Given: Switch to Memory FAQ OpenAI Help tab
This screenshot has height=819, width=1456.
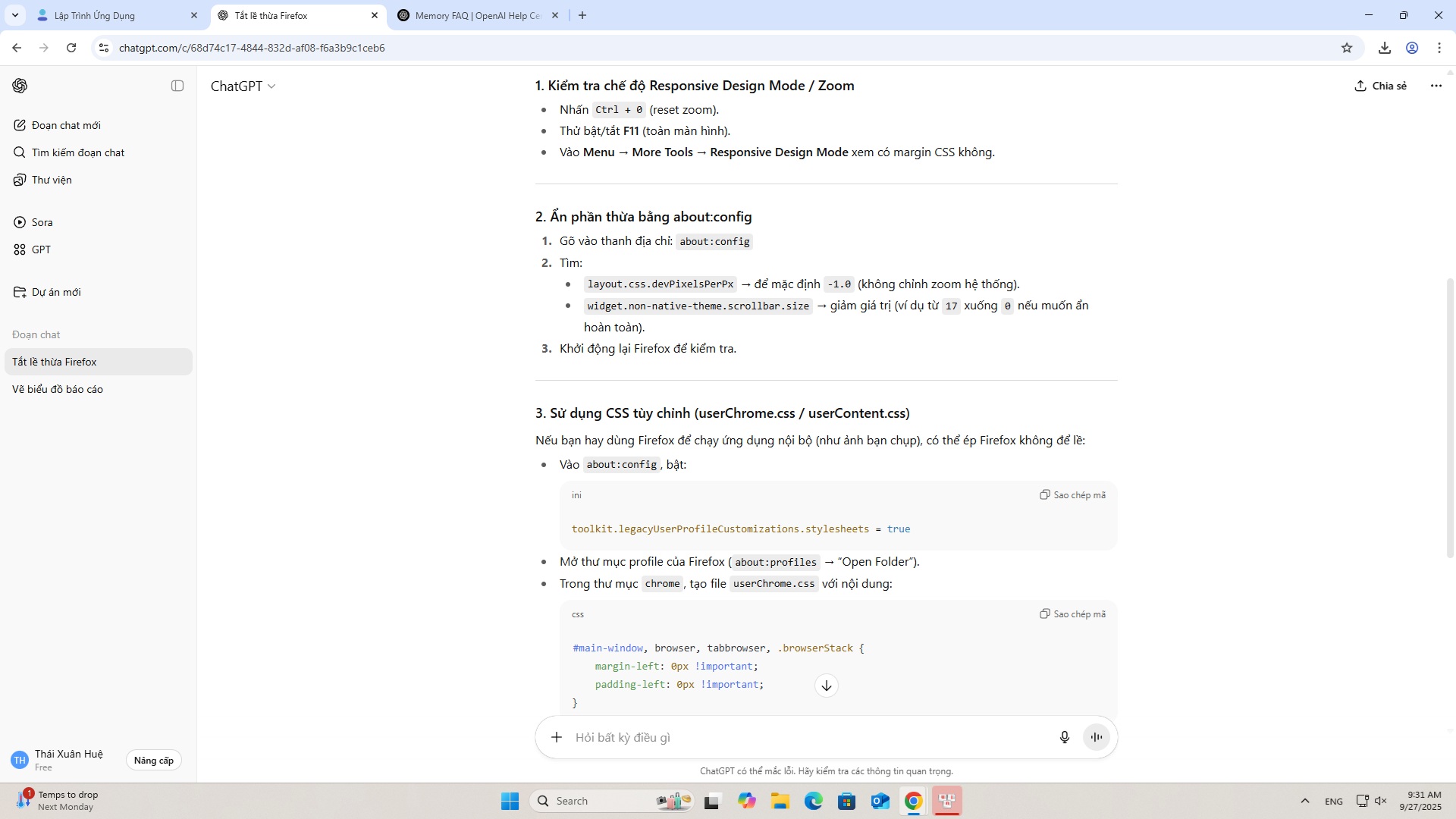Looking at the screenshot, I should [x=476, y=15].
